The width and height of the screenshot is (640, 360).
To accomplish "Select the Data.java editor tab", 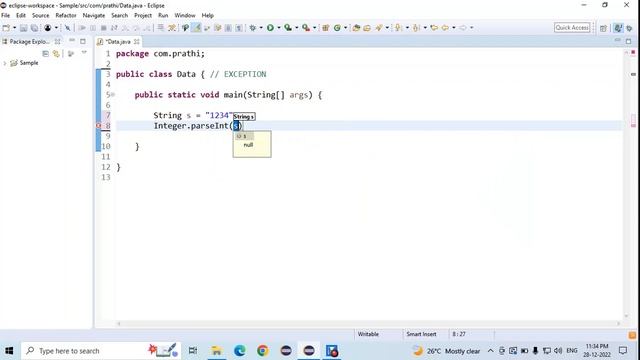I will point(118,42).
